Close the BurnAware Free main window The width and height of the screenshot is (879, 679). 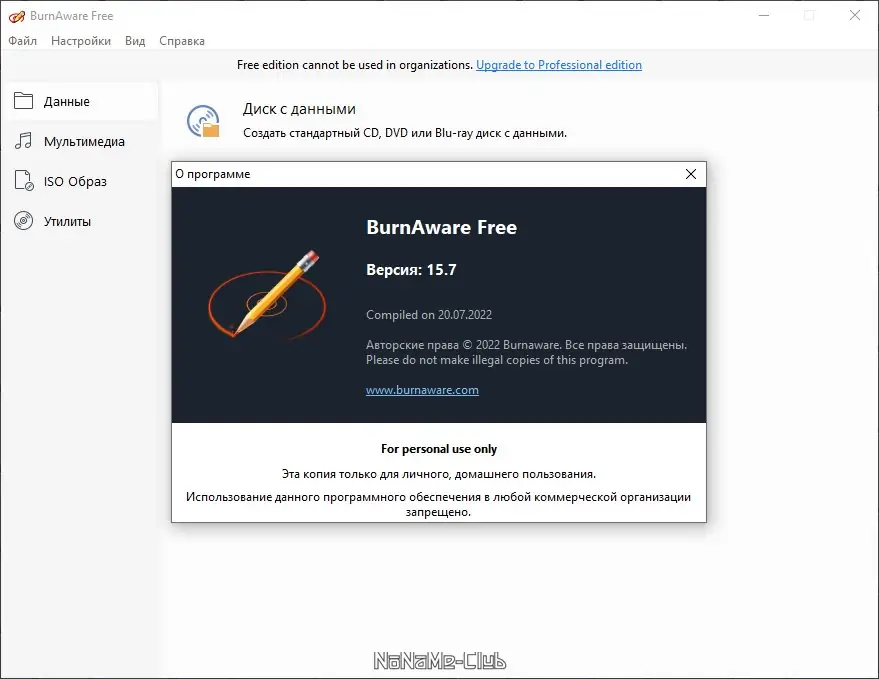(x=854, y=16)
